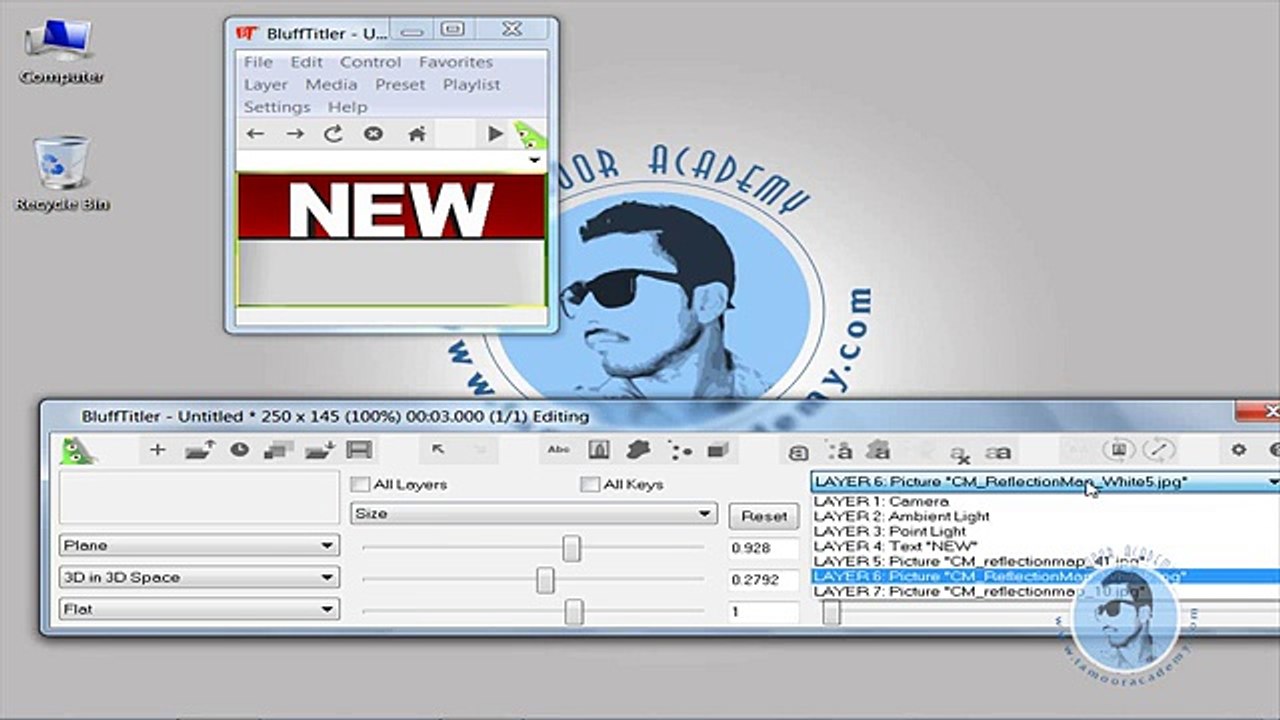Open the Plane dropdown
Screen dimensions: 1280x720
199,546
